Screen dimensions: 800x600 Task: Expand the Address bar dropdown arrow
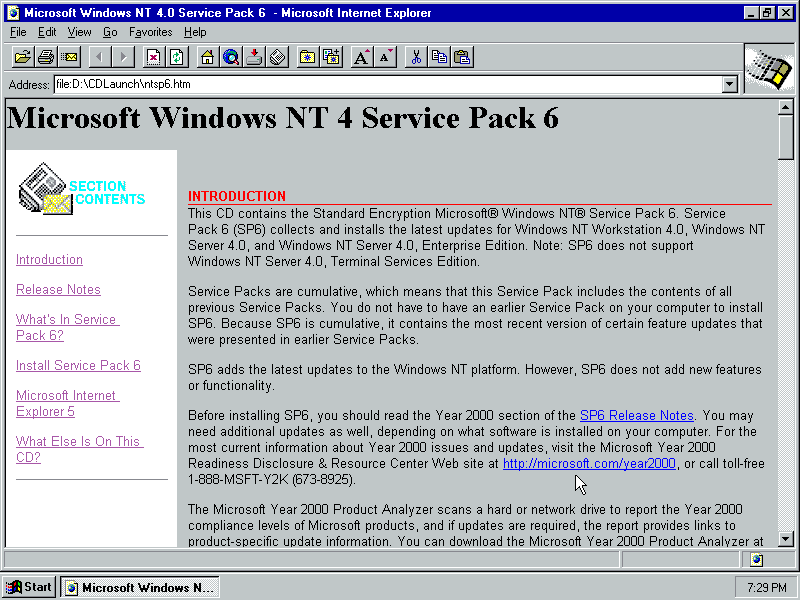tap(730, 85)
